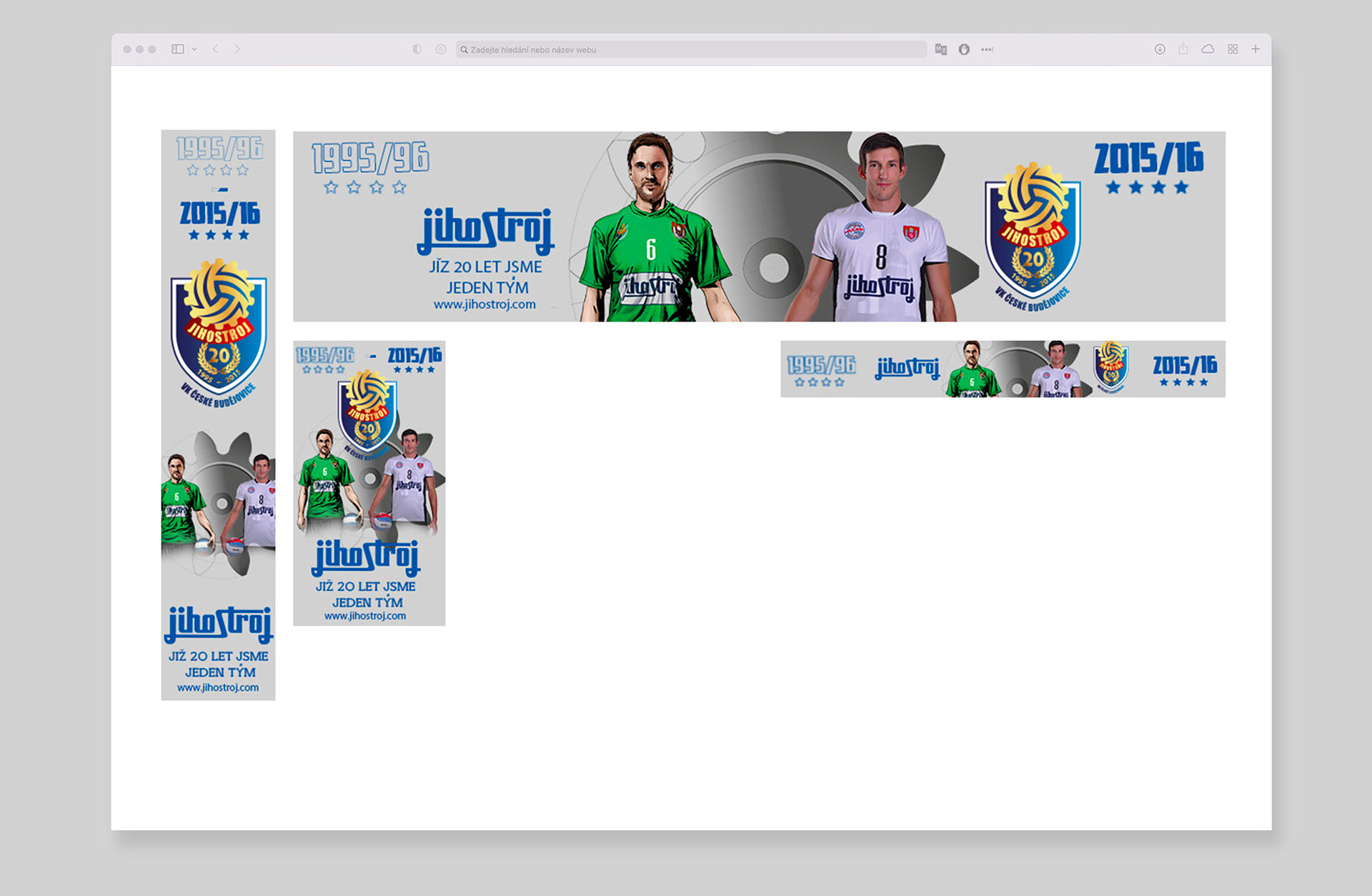1372x896 pixels.
Task: Share the current page via share icon
Action: [1183, 49]
